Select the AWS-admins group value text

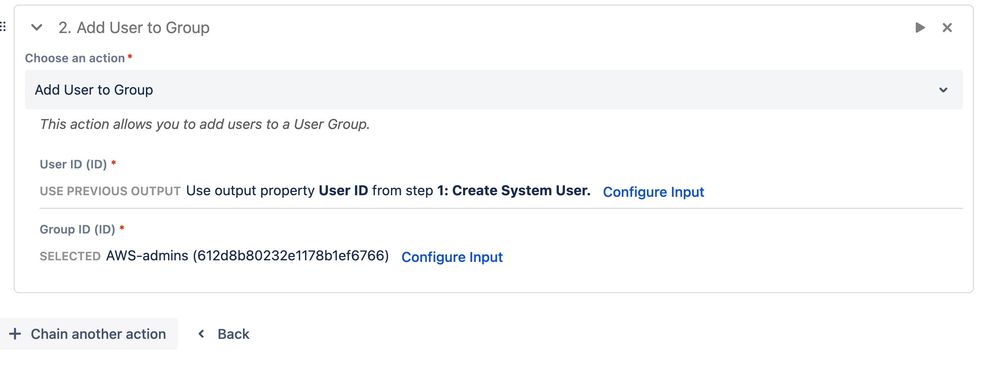click(247, 256)
